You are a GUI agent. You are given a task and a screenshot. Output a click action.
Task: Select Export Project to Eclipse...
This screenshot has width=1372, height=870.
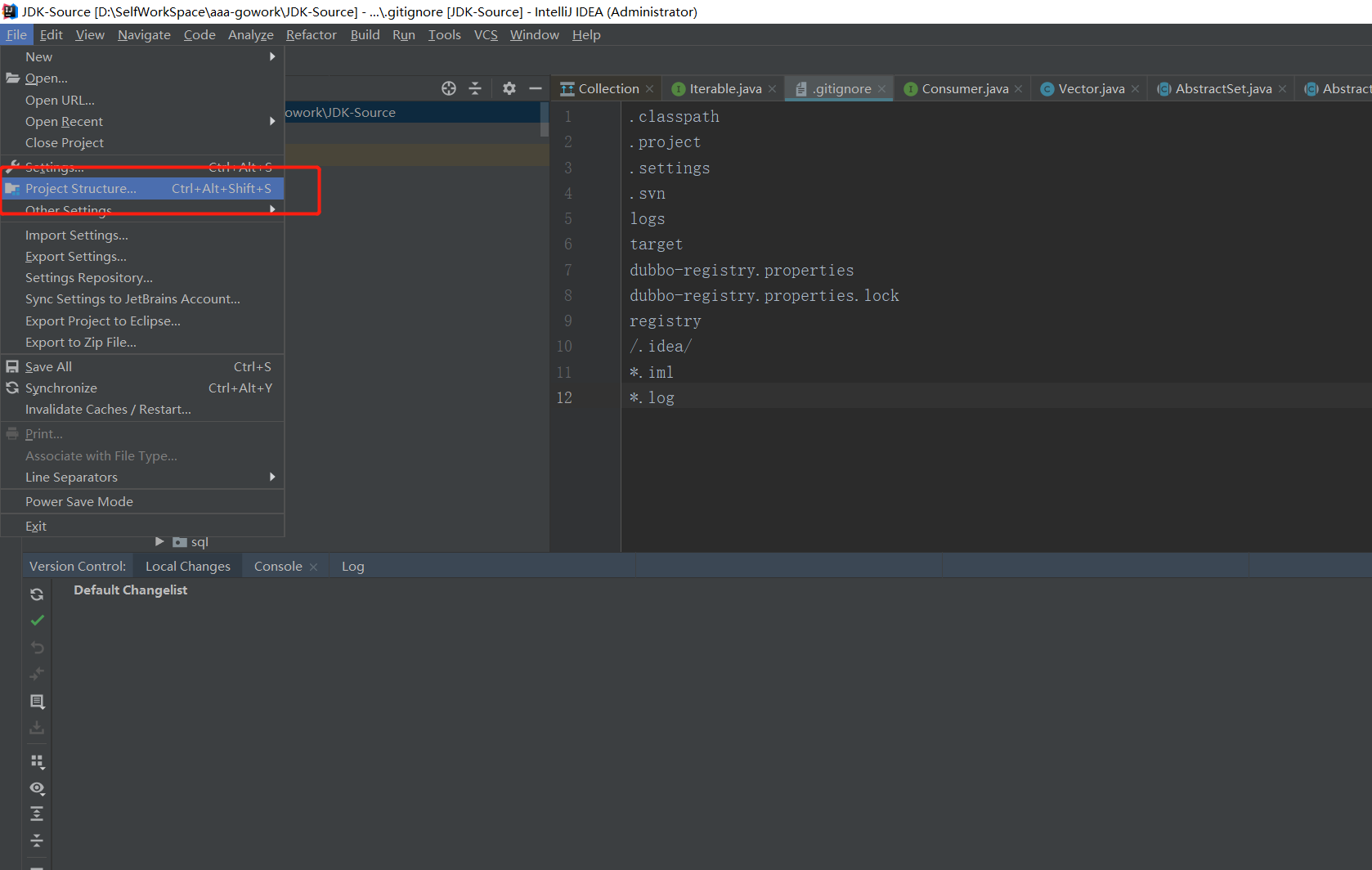(142, 321)
